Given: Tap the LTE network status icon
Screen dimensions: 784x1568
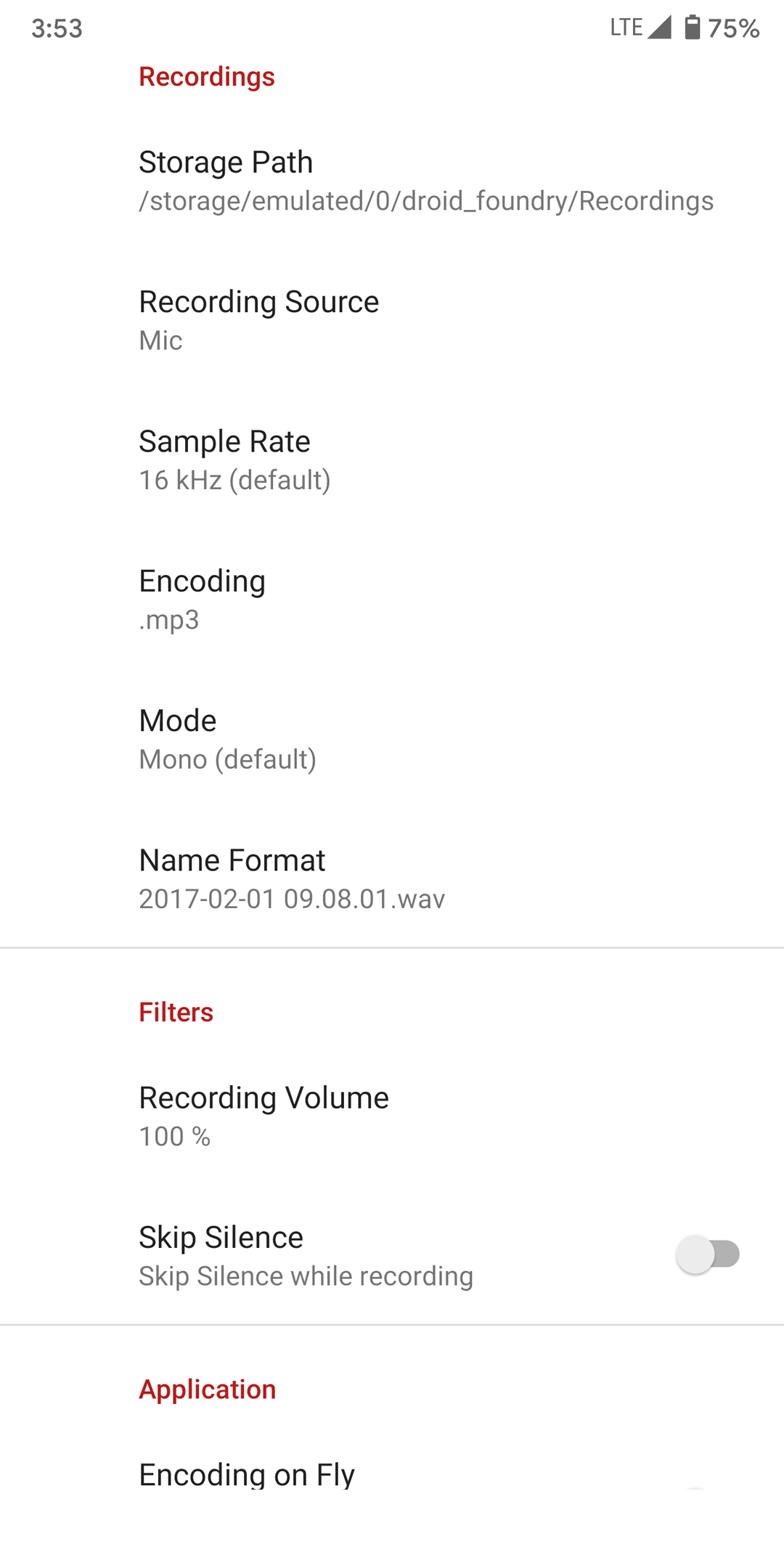Looking at the screenshot, I should point(624,28).
